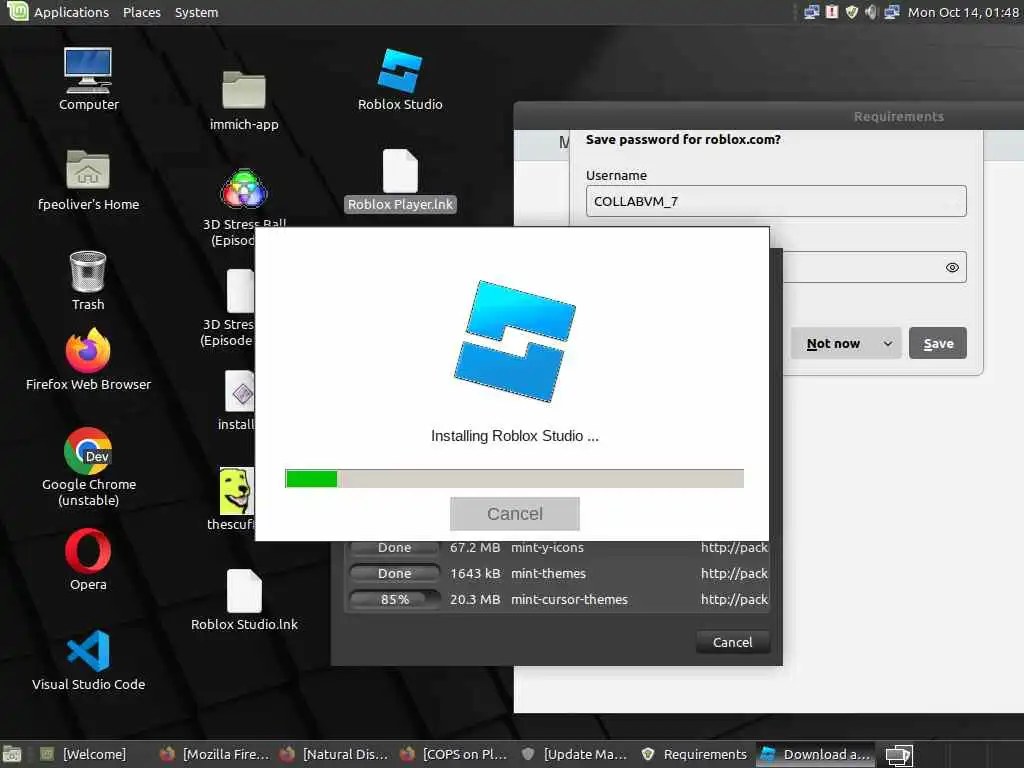Select the 3D Stress Ball colorful icon
This screenshot has width=1024, height=768.
pyautogui.click(x=244, y=189)
